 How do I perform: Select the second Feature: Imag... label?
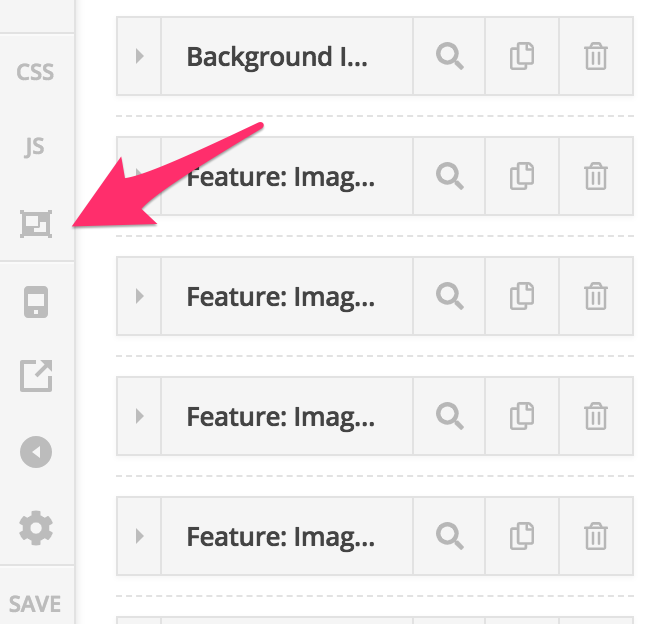pyautogui.click(x=281, y=297)
